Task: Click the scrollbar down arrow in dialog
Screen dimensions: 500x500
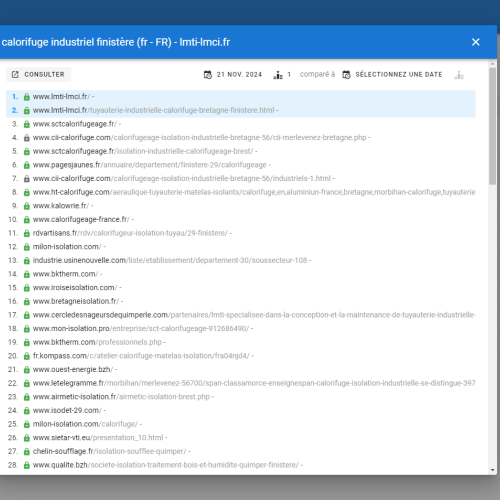Action: (x=493, y=470)
